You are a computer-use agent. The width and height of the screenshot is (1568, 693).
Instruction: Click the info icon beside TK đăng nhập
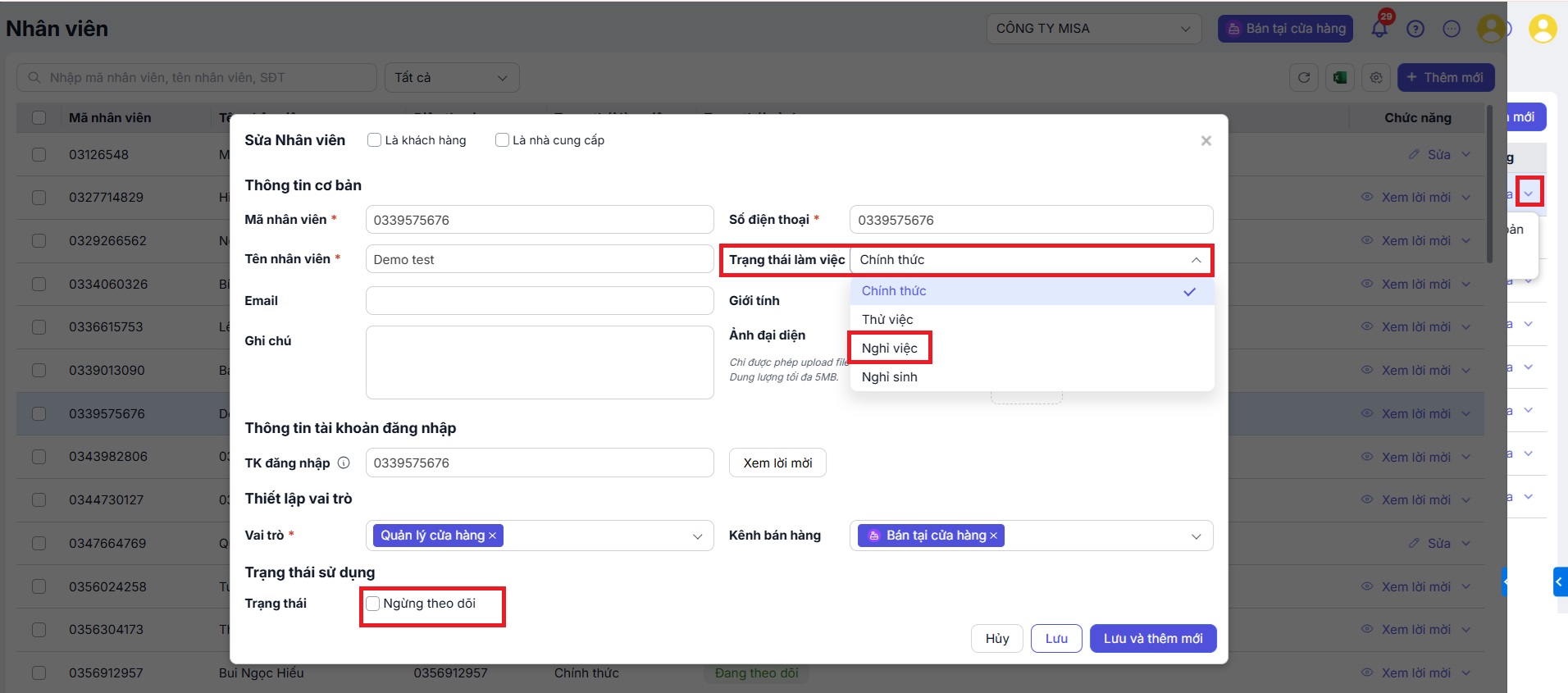(344, 463)
